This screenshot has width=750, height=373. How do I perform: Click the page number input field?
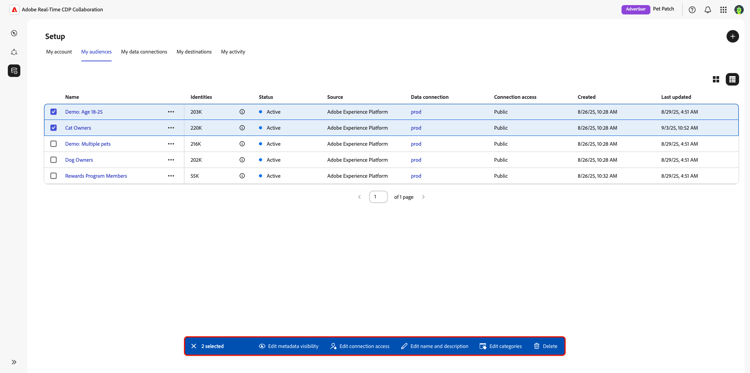tap(378, 197)
